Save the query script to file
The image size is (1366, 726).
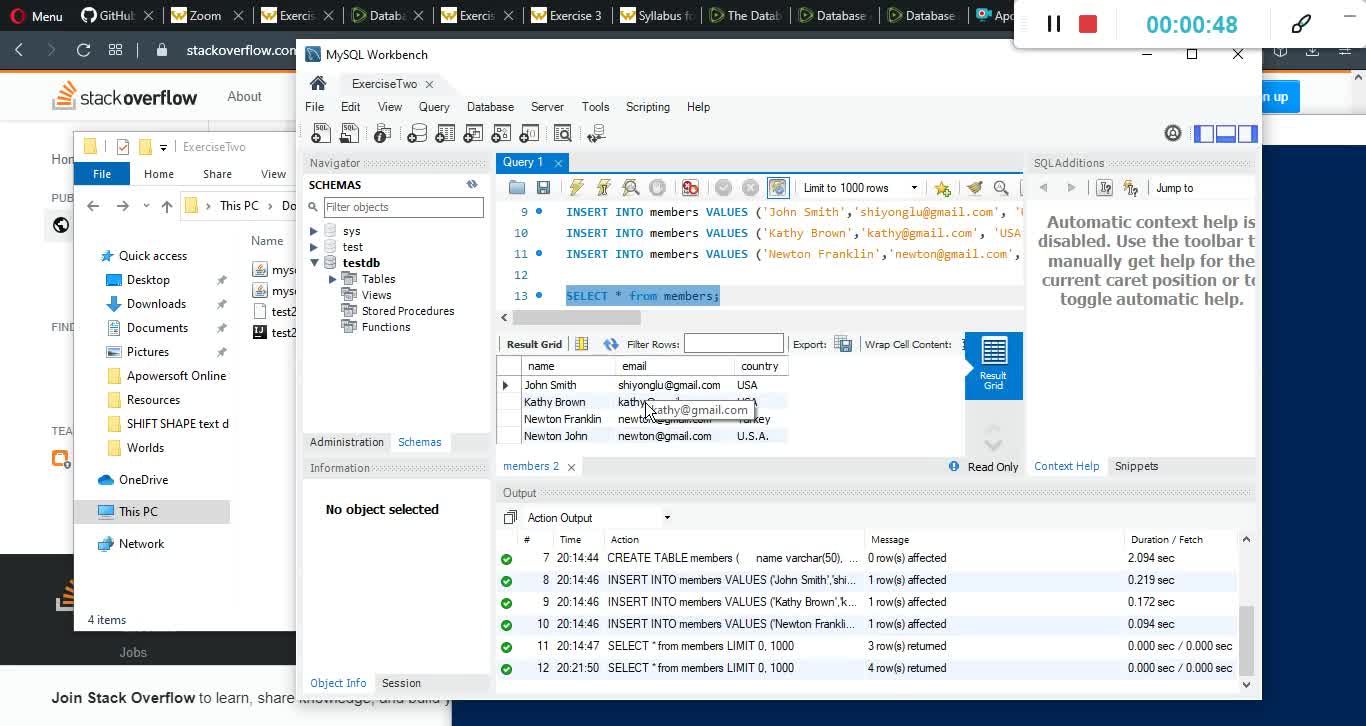(543, 188)
